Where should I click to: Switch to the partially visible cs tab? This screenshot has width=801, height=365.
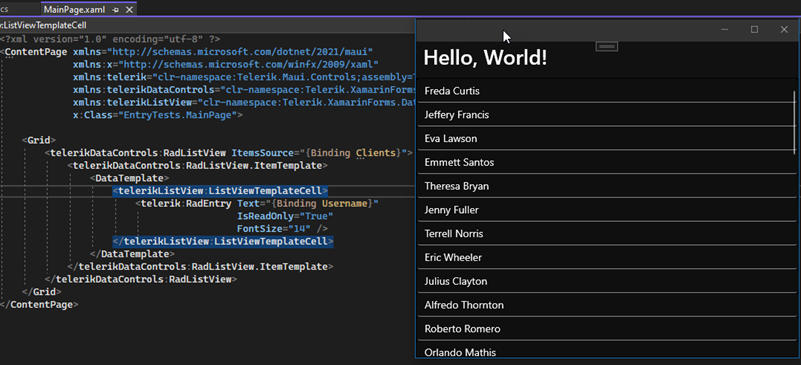[x=4, y=9]
